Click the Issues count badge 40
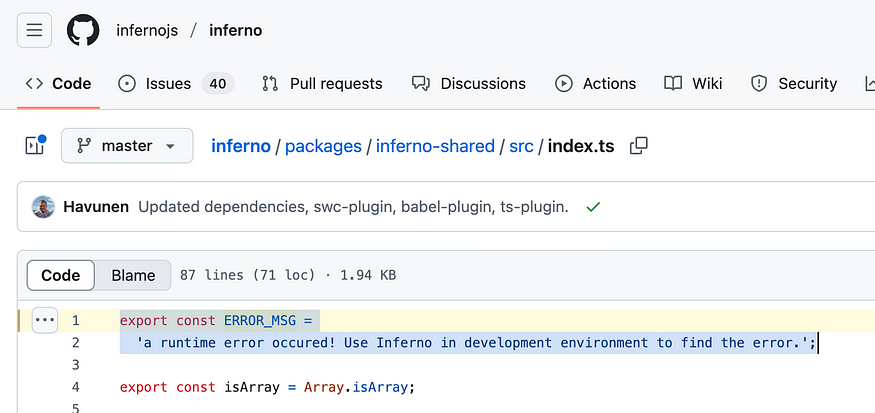 point(218,84)
